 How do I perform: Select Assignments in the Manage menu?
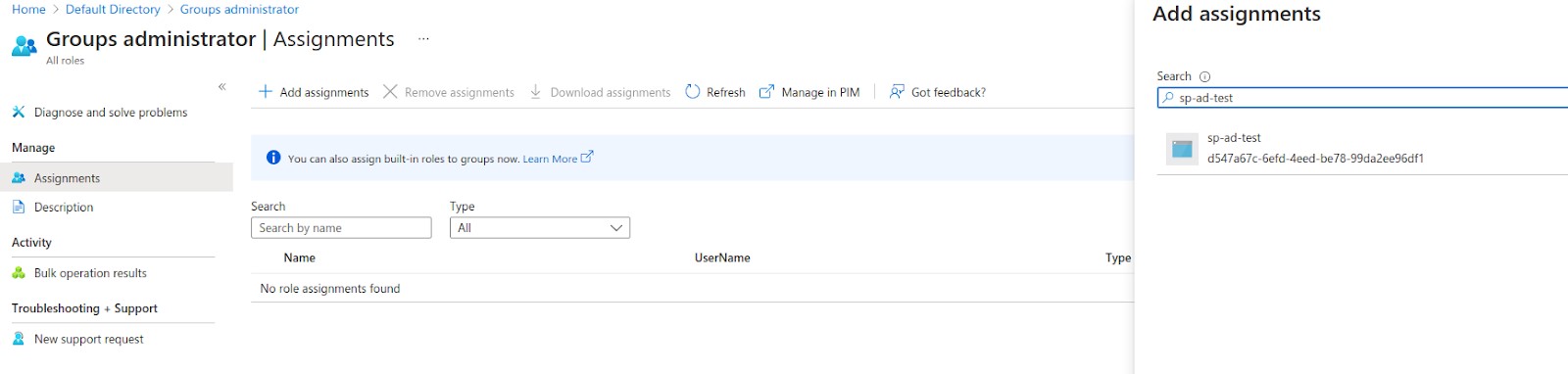coord(117,178)
